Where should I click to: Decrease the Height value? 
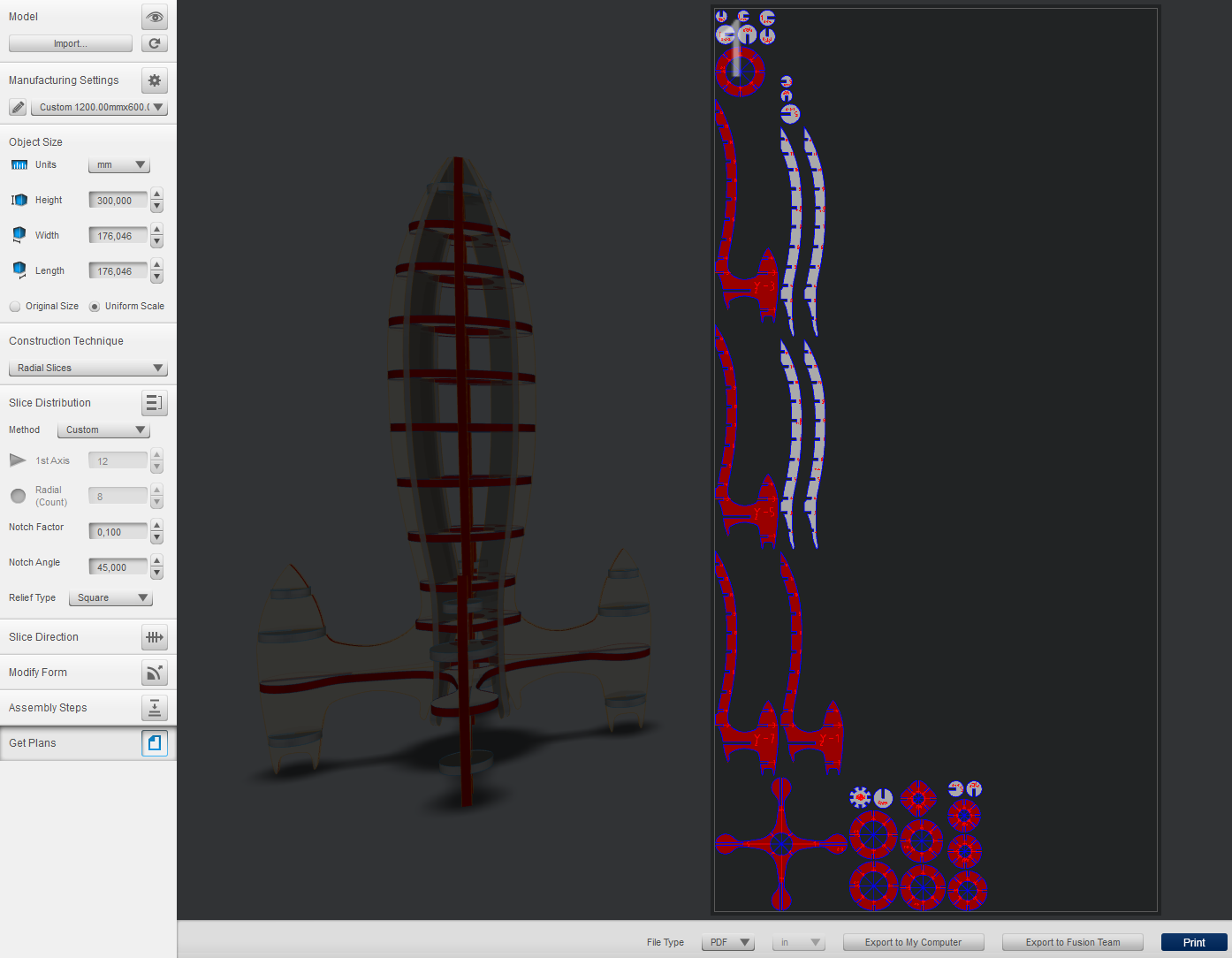pos(156,207)
